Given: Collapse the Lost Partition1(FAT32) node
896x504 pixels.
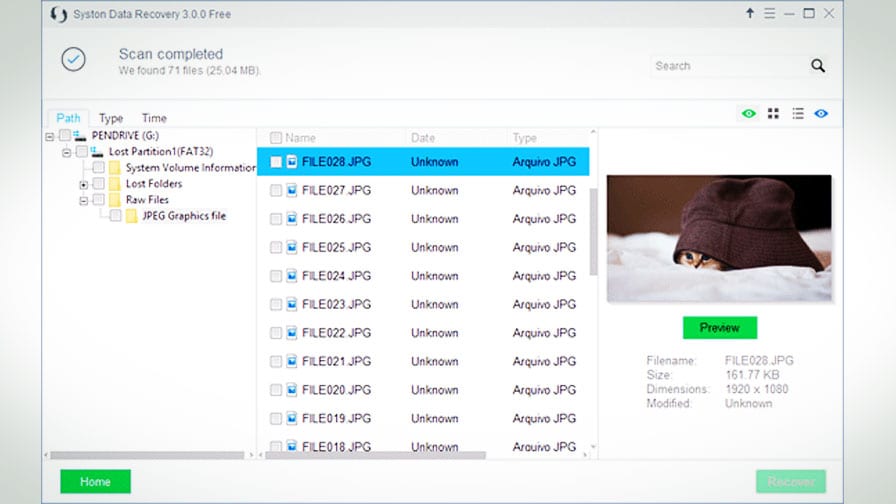Looking at the screenshot, I should 66,152.
